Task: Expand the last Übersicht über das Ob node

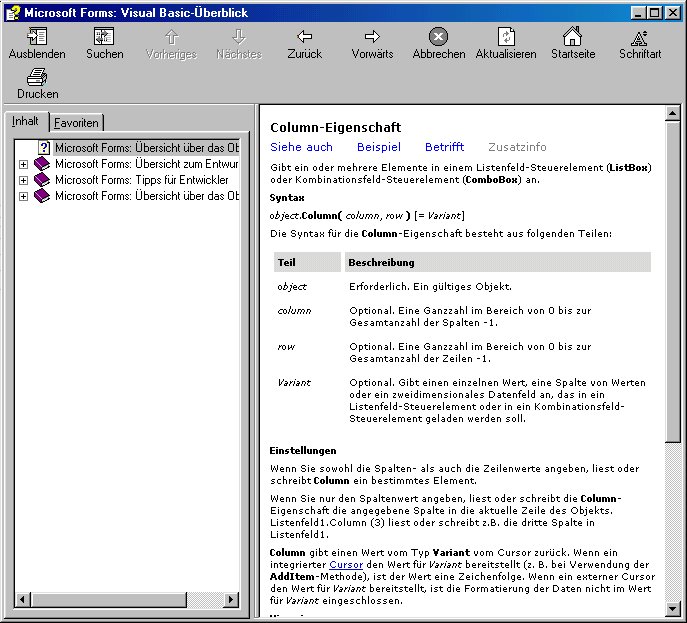Action: 24,196
